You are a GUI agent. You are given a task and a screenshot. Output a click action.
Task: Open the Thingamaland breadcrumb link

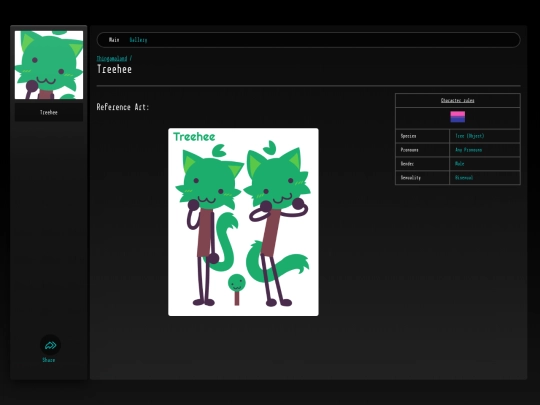pos(112,59)
